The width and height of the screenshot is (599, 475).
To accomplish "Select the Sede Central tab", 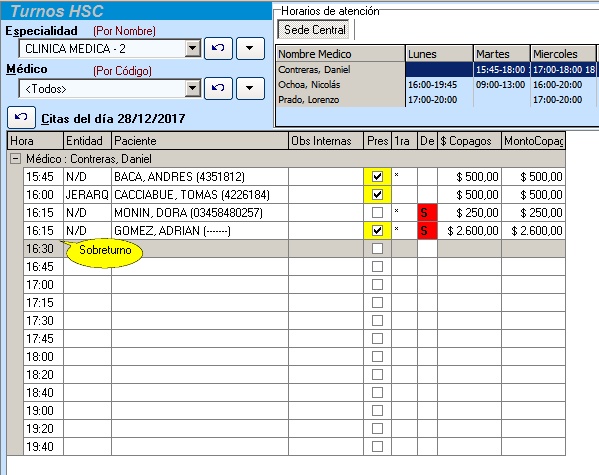I will point(314,30).
